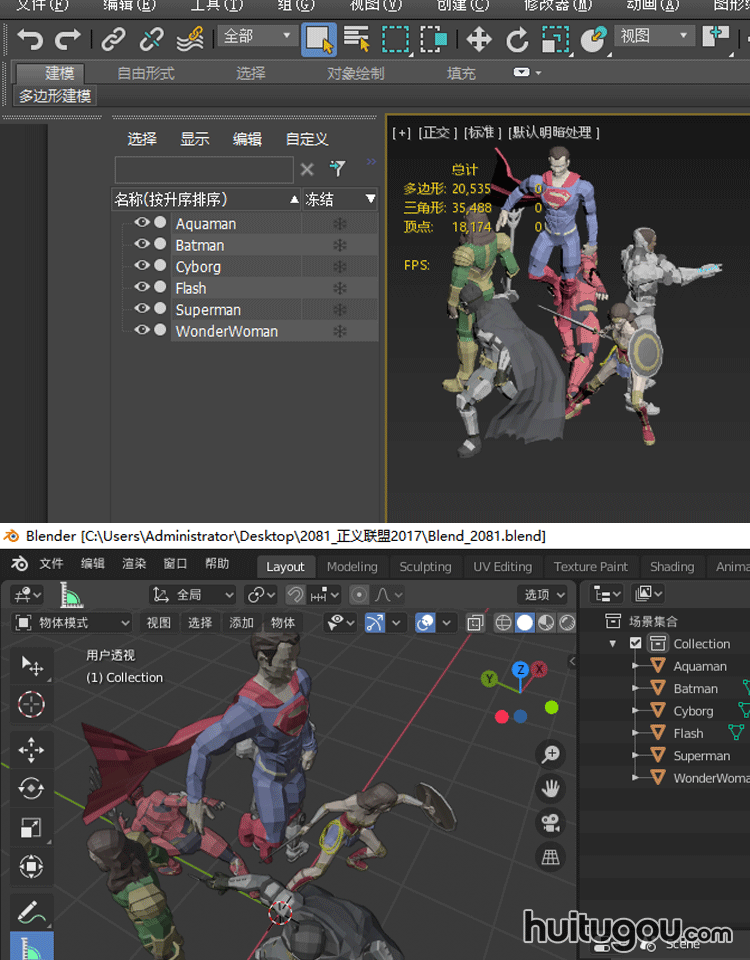Screen dimensions: 750x960
Task: Uncheck the Collection checkbox in Blender outliner
Action: coord(636,643)
